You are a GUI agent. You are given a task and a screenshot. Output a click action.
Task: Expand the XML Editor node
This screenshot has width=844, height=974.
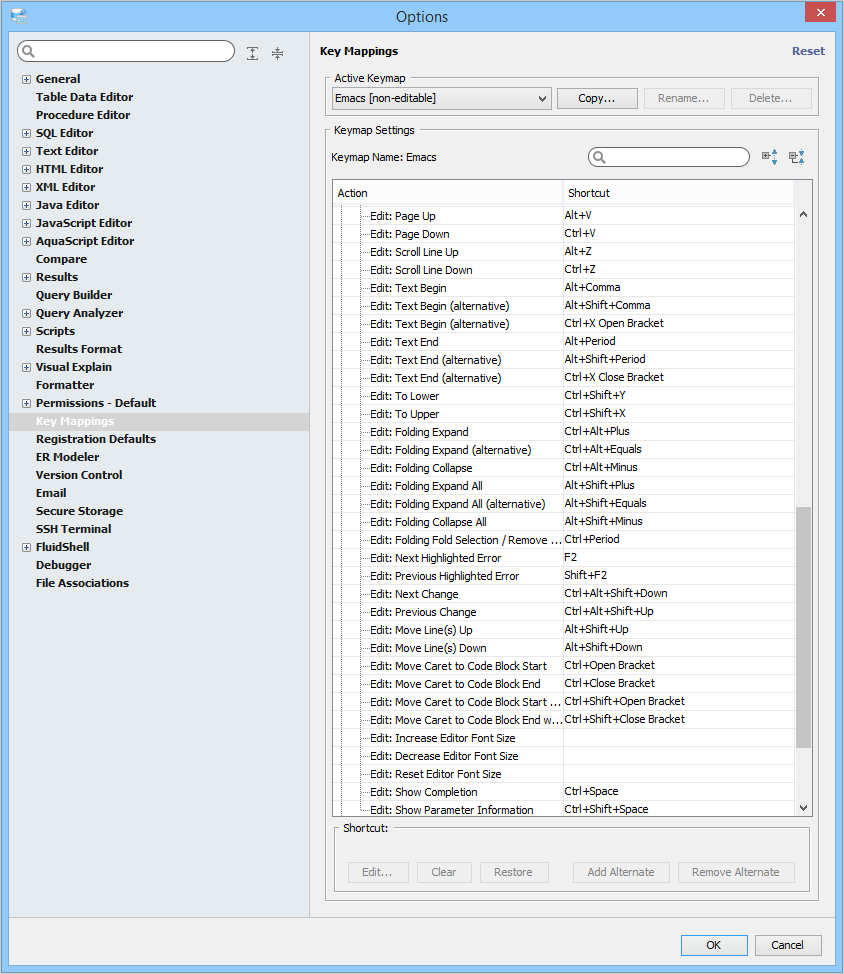[26, 188]
